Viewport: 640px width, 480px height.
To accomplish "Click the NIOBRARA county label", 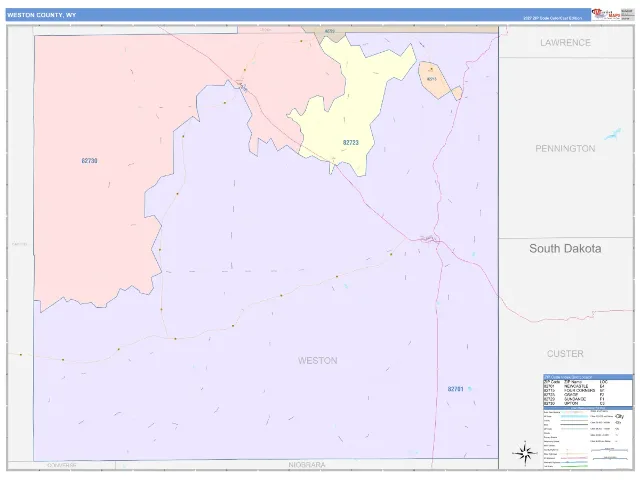I will [307, 465].
